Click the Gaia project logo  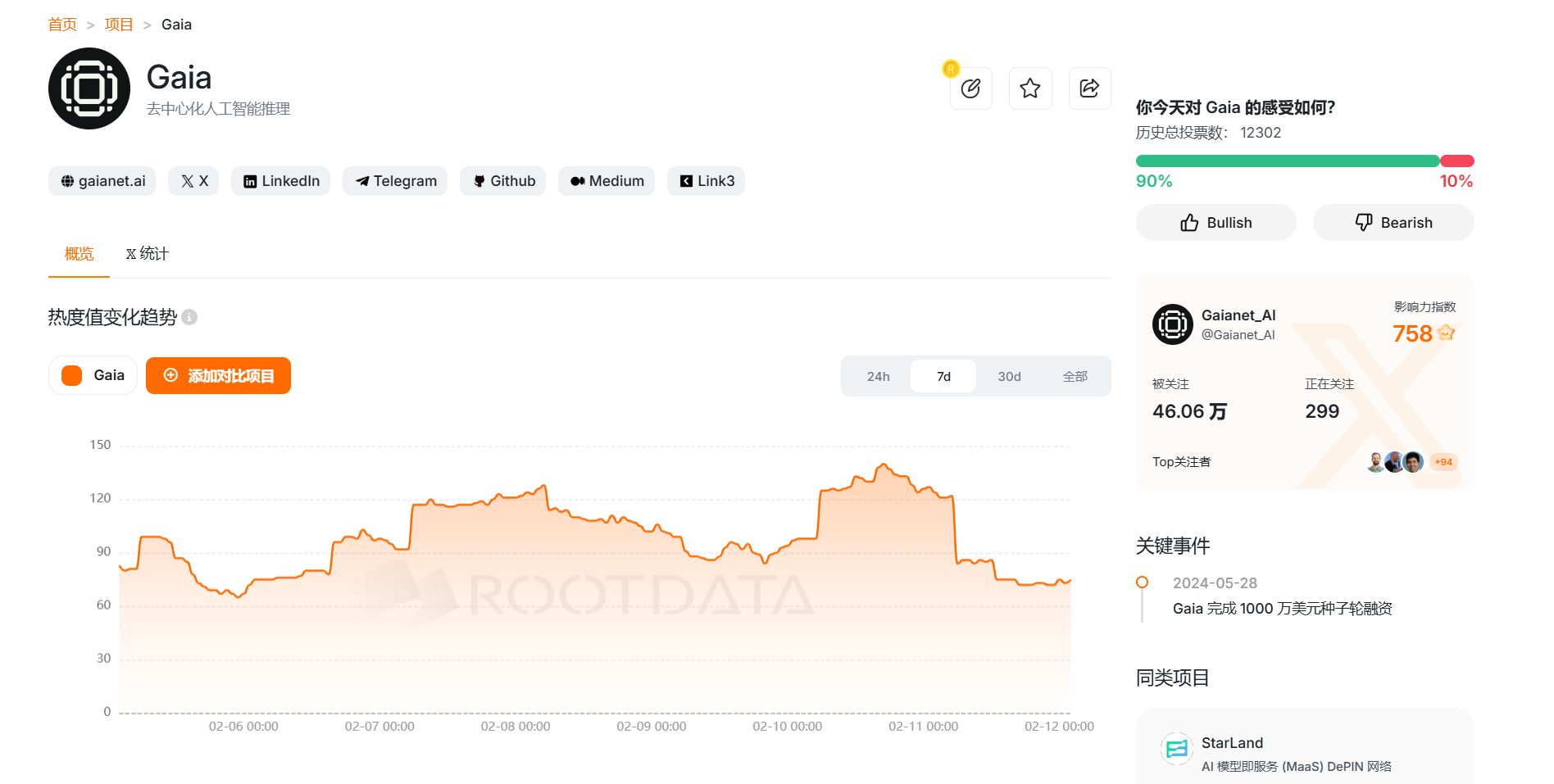tap(89, 88)
